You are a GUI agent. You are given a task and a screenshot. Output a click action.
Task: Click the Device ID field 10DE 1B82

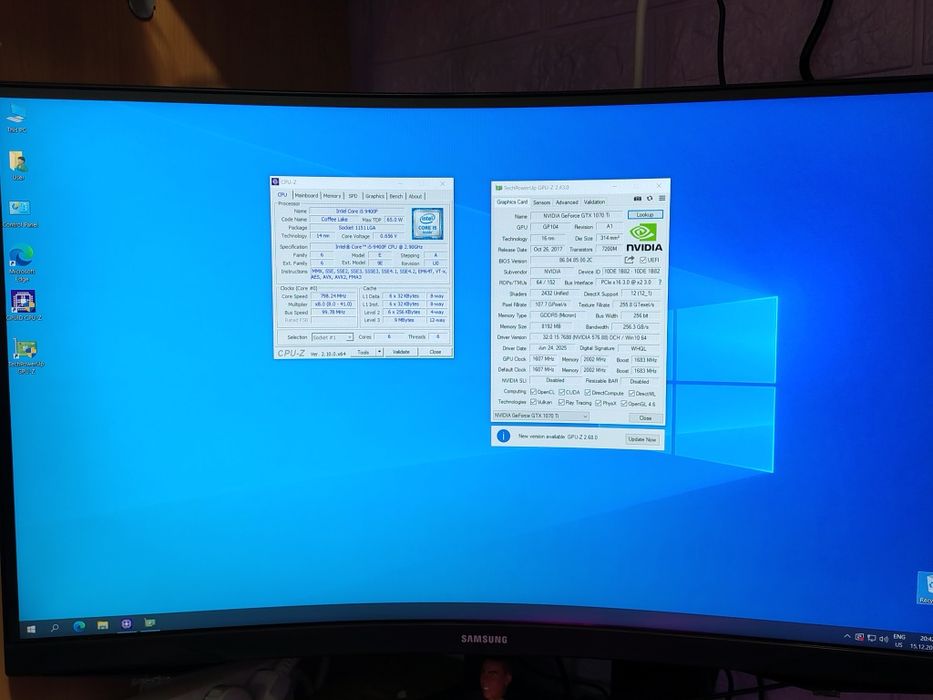[x=631, y=271]
